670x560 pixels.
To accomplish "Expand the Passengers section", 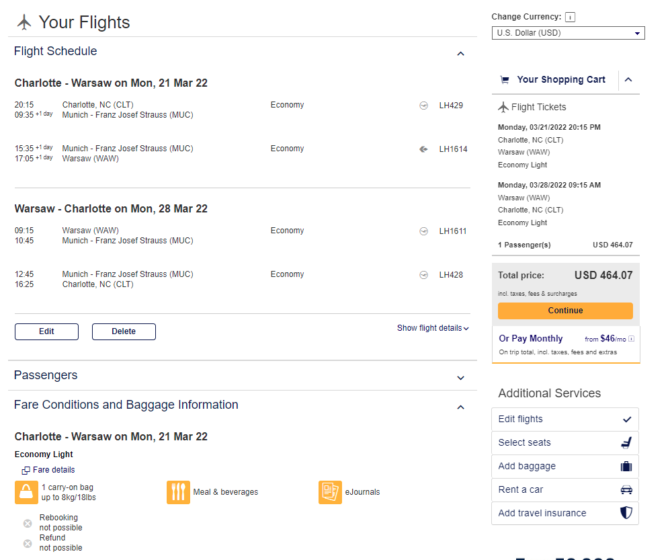I will (x=461, y=378).
